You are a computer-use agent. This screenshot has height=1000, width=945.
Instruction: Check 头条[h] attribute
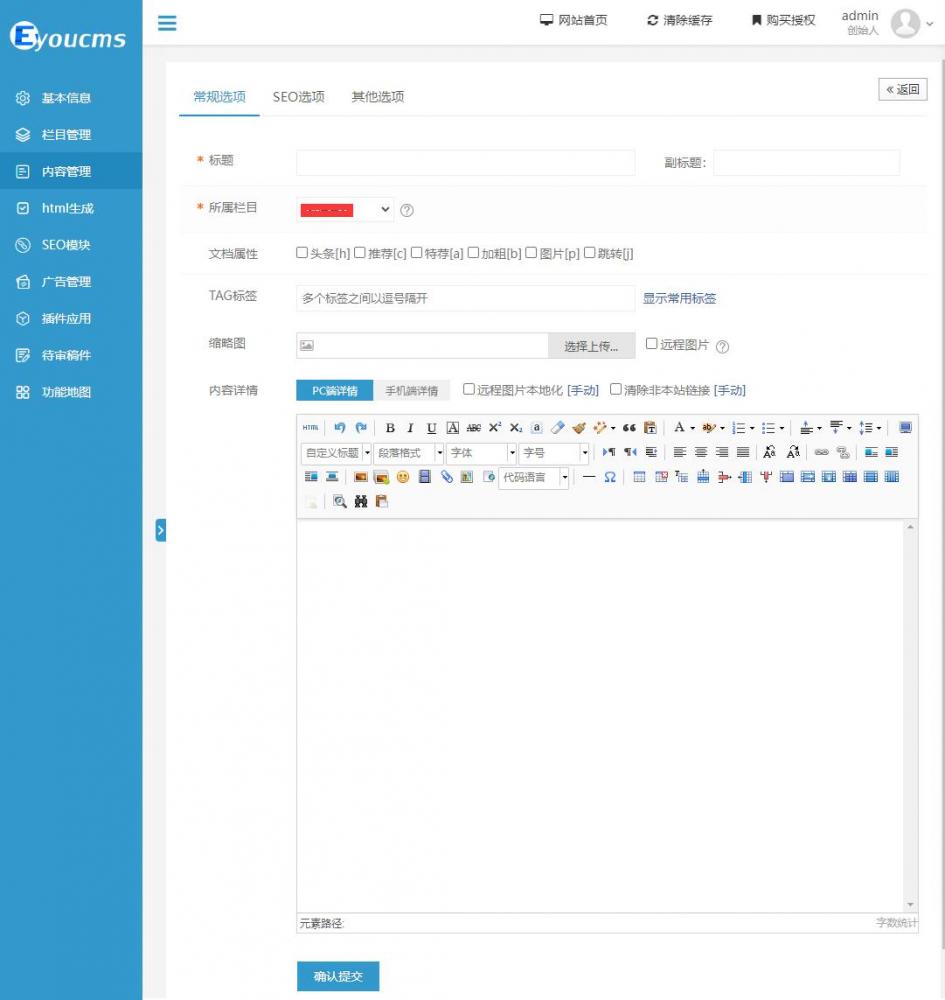tap(302, 253)
